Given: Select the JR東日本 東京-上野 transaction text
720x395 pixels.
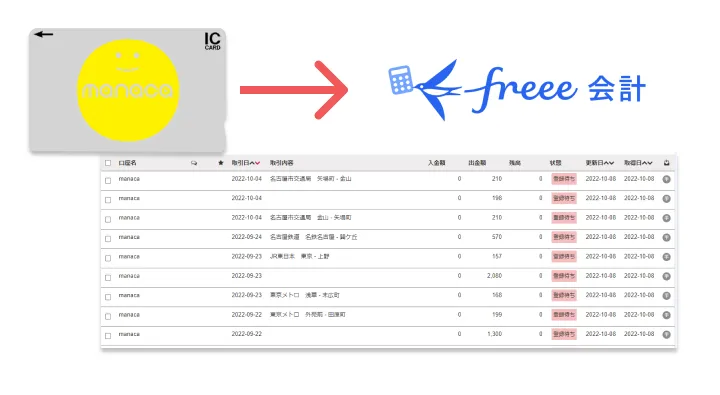Looking at the screenshot, I should point(299,256).
